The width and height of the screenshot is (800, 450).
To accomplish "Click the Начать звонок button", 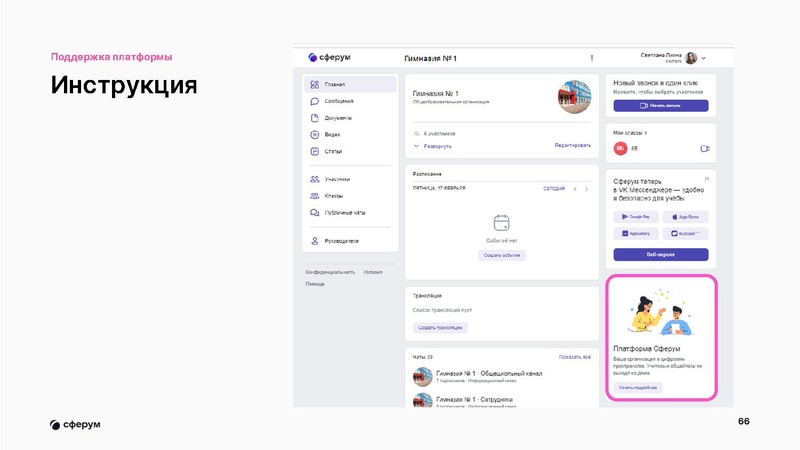I will (x=660, y=105).
